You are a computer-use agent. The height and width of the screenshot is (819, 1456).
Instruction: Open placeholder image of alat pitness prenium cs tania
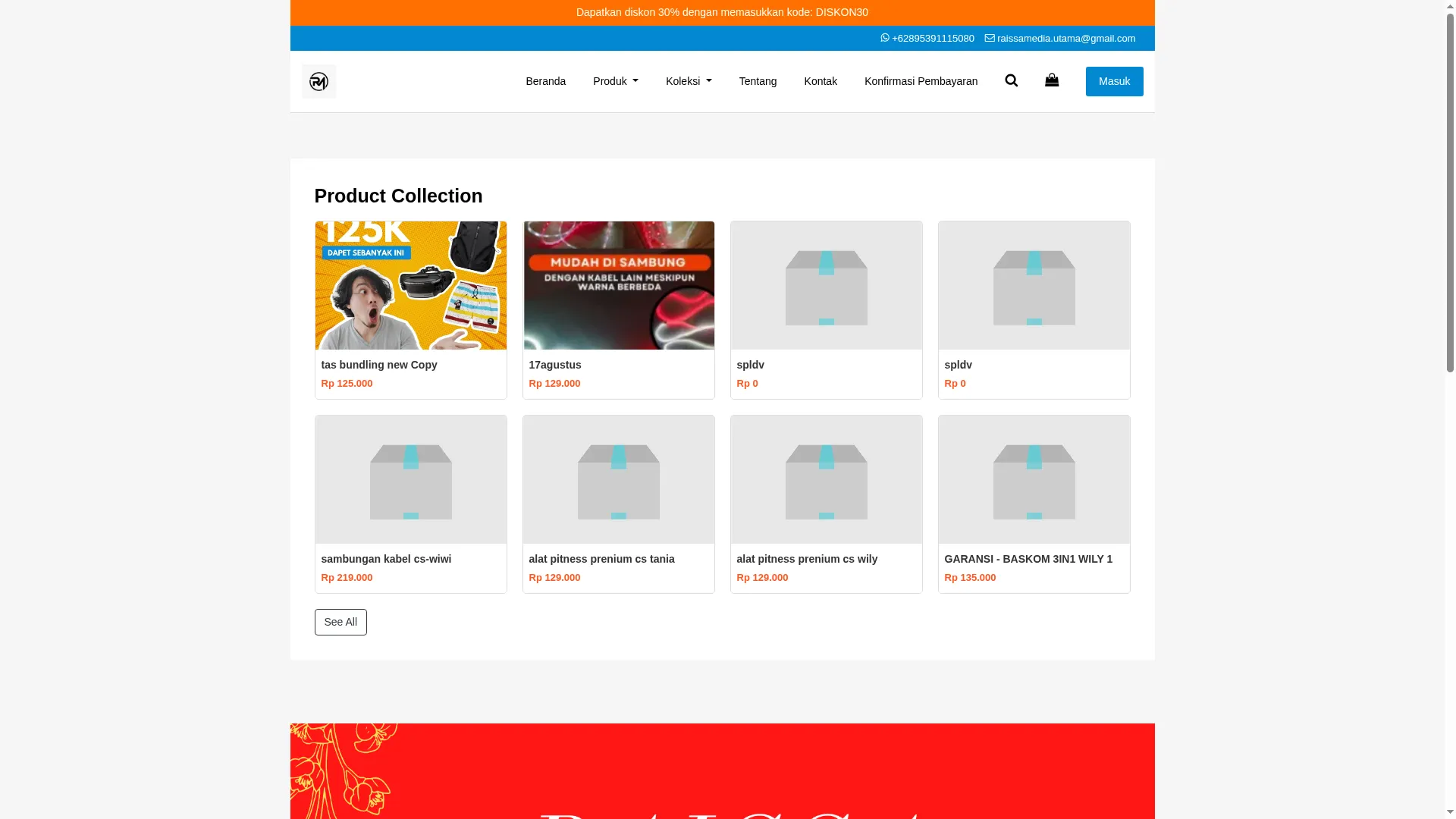(x=618, y=479)
